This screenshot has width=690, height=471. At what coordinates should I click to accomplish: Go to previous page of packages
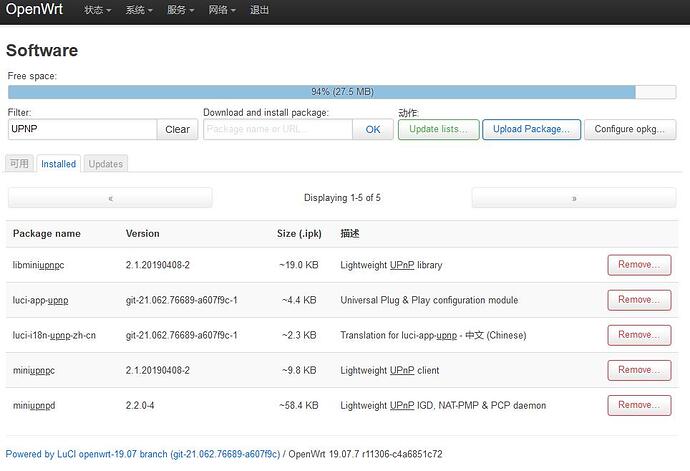pyautogui.click(x=110, y=198)
